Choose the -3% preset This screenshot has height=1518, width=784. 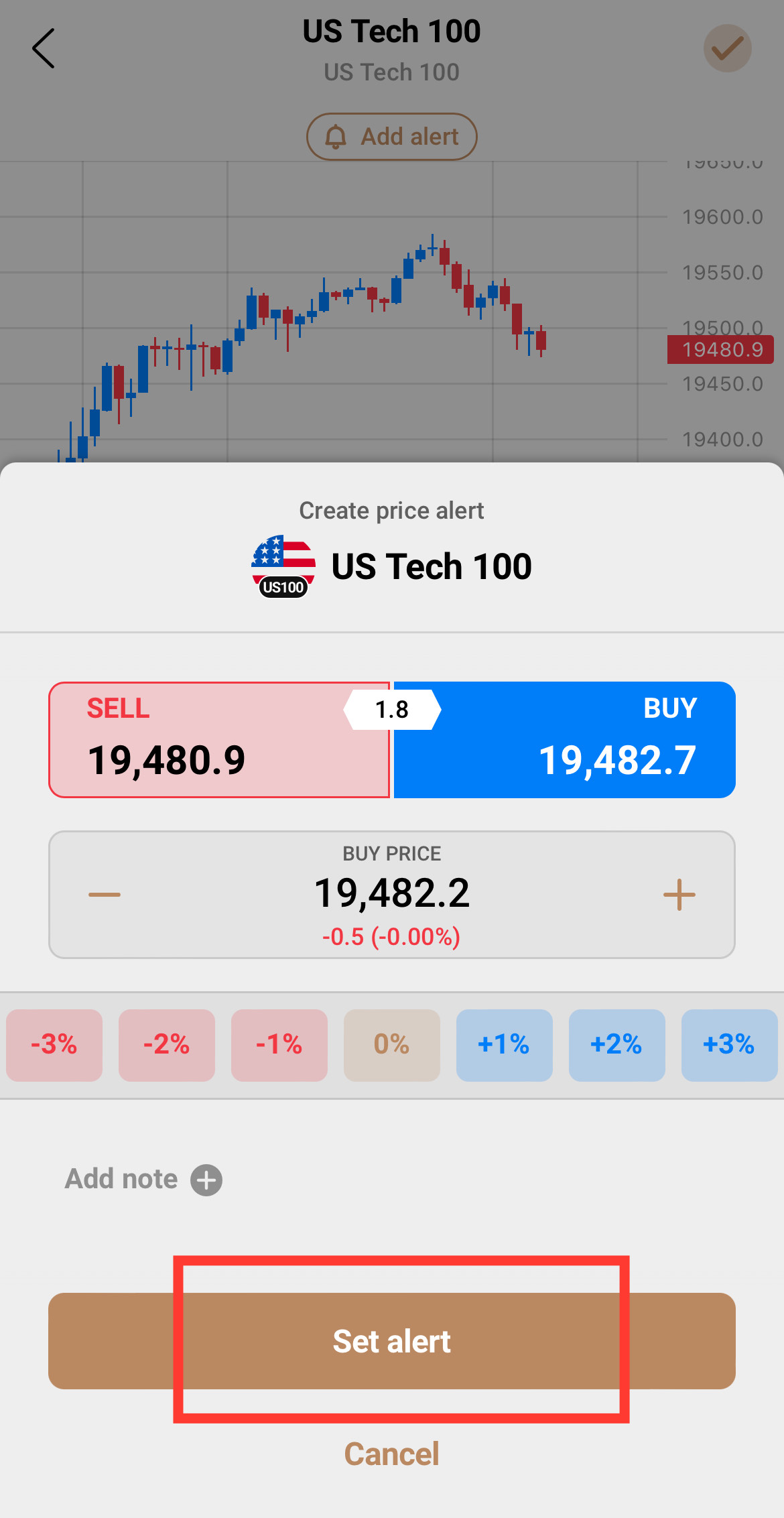pyautogui.click(x=54, y=1045)
